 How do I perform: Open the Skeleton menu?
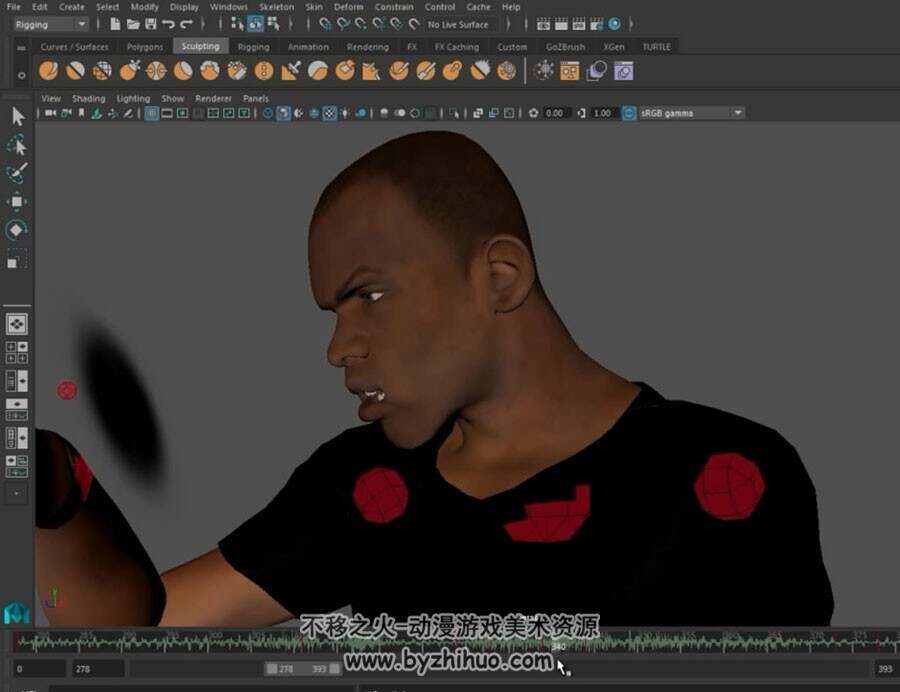pos(276,7)
